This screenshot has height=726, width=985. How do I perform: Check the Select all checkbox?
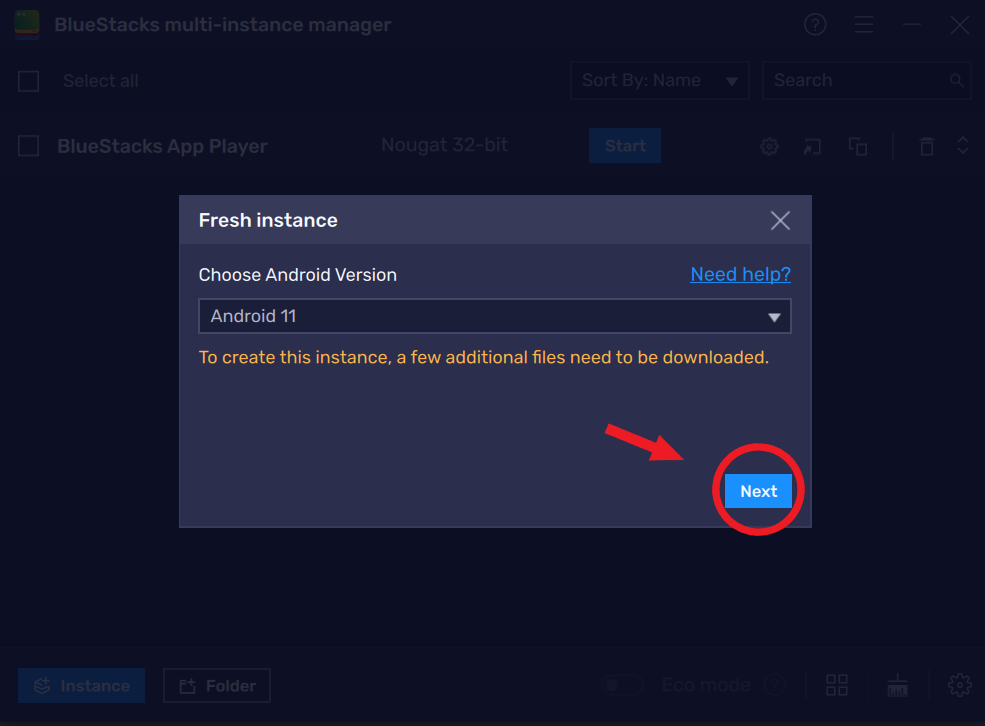28,81
